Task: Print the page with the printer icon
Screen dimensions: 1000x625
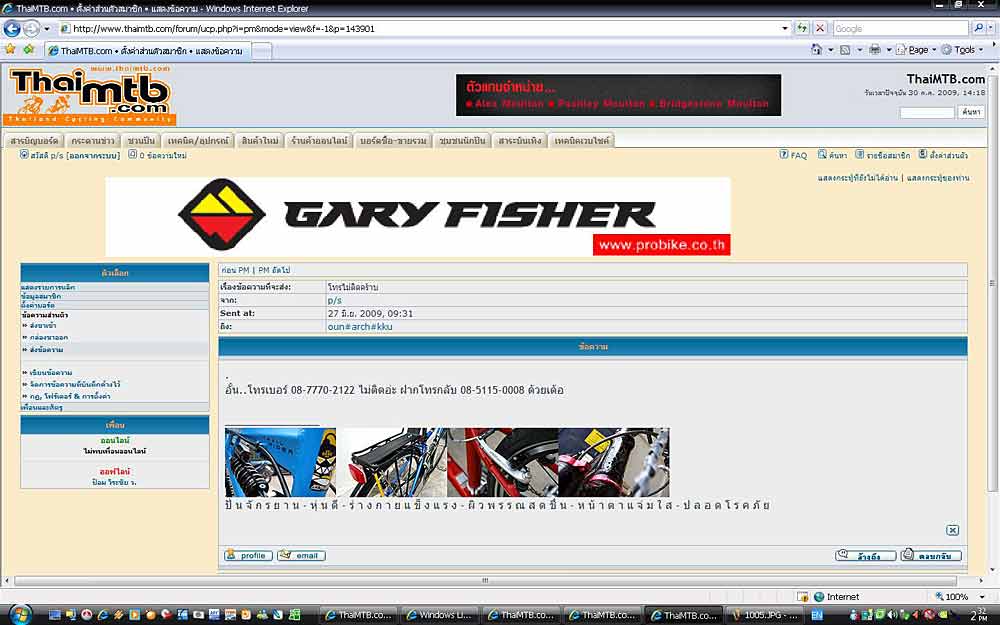Action: (875, 50)
